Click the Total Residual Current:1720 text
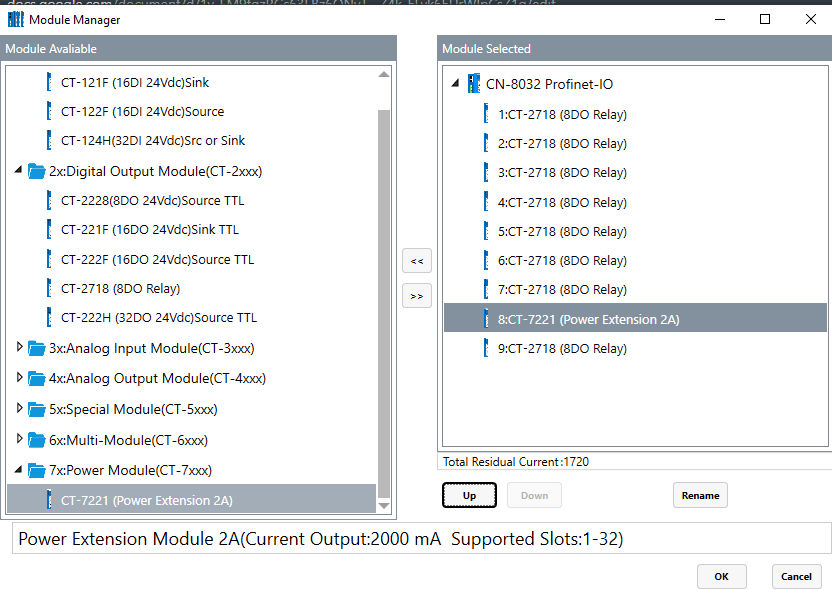 516,462
